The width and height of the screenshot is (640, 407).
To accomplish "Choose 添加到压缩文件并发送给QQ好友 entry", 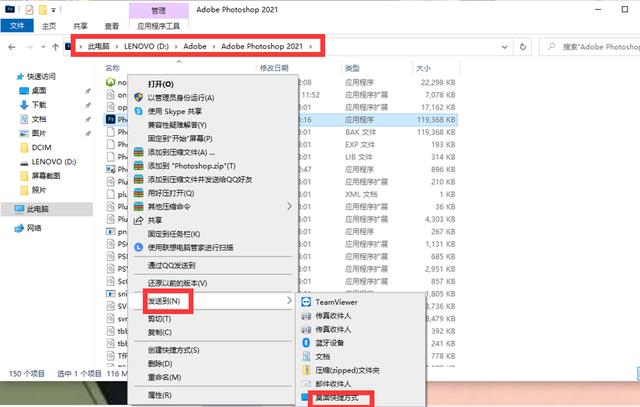I will click(x=212, y=179).
